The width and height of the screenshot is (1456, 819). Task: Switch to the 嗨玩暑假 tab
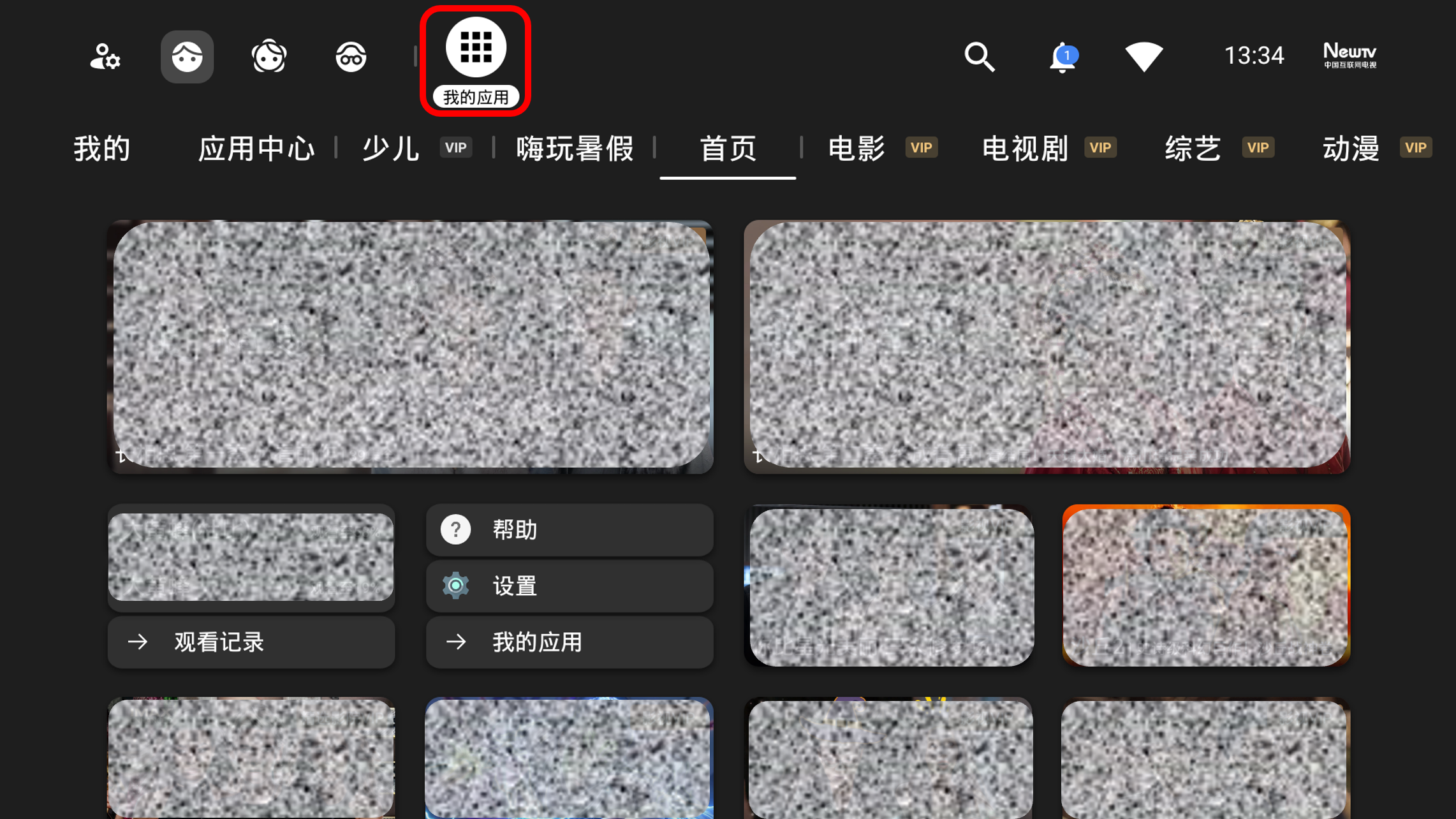[x=575, y=149]
